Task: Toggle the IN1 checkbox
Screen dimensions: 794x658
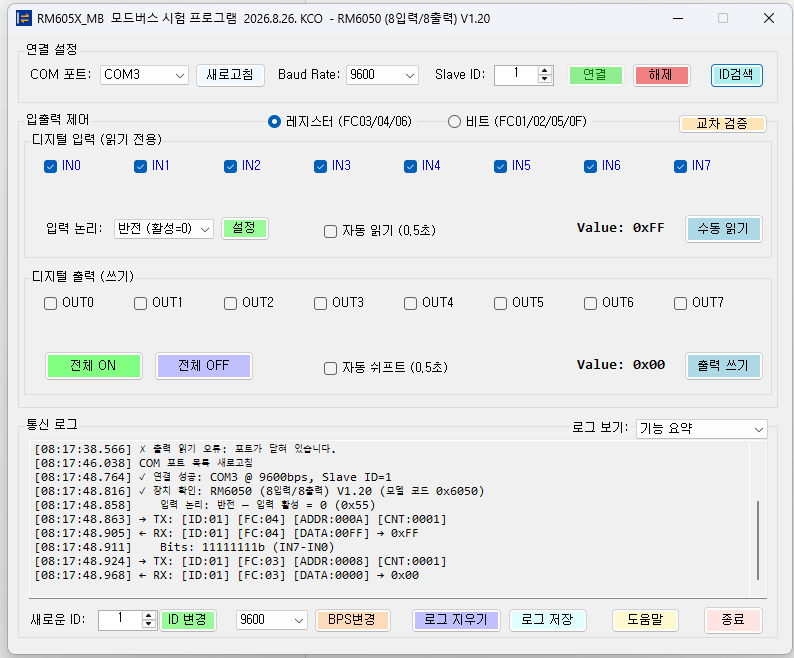Action: [140, 166]
